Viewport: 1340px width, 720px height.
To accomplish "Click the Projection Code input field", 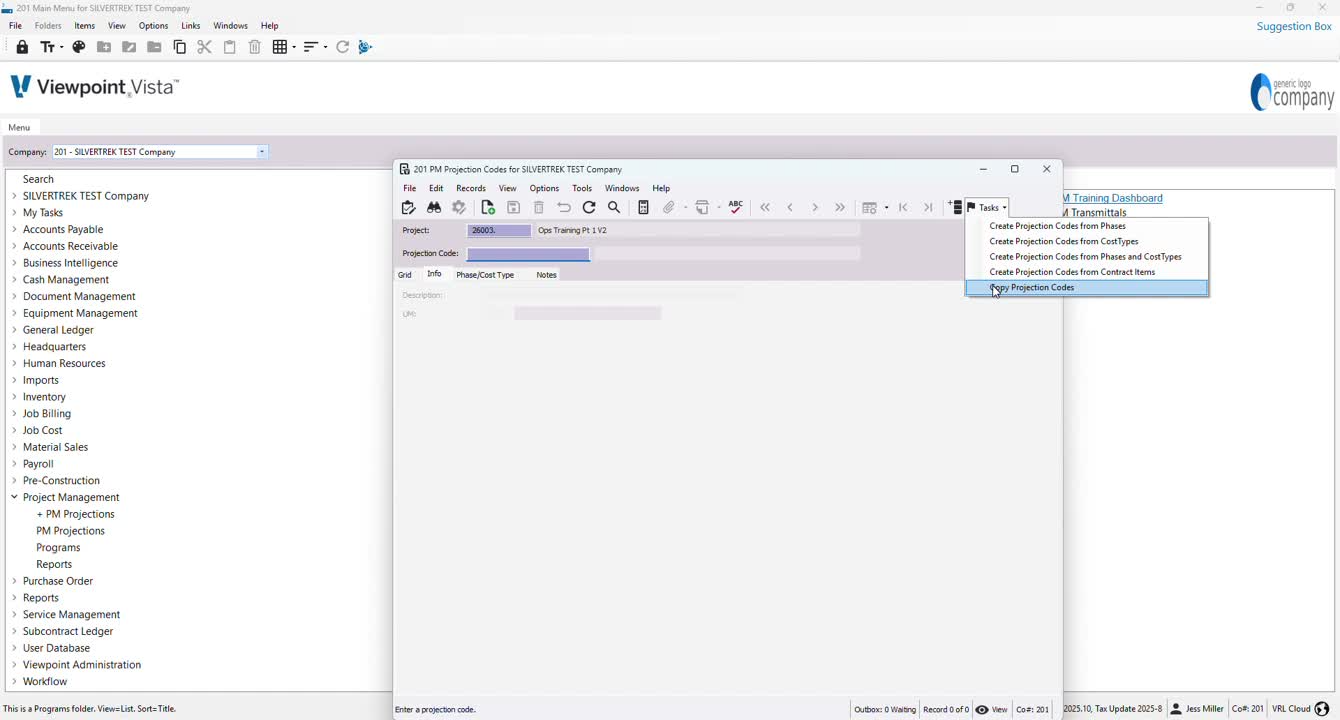I will [528, 254].
